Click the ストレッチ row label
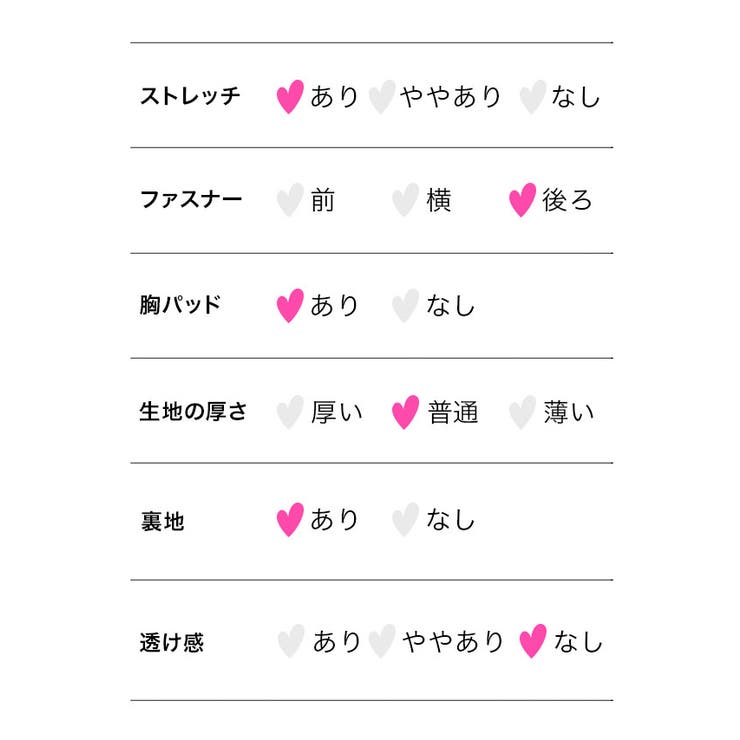Image resolution: width=740 pixels, height=740 pixels. click(190, 97)
